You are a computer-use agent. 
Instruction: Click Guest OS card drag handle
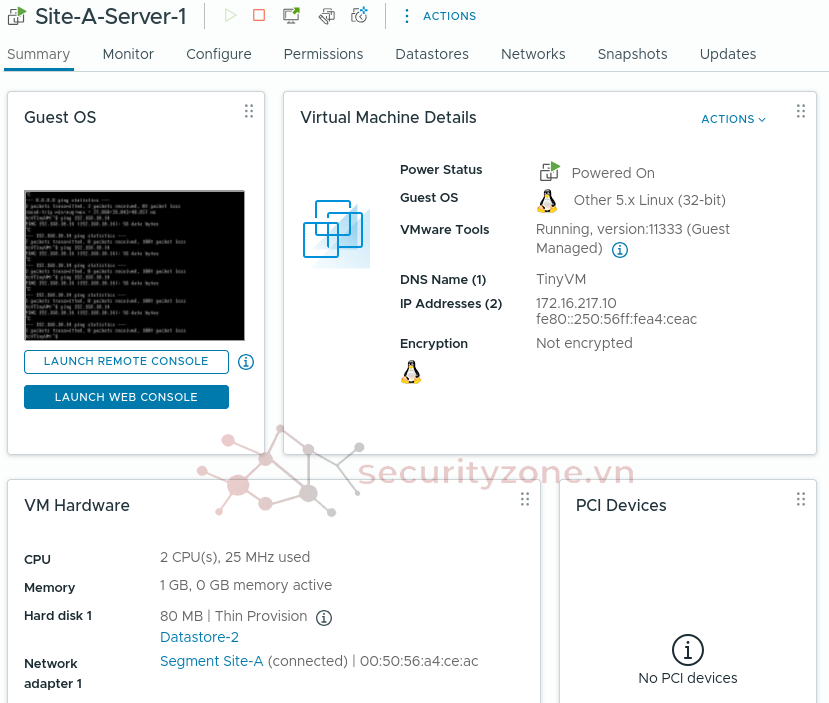point(248,111)
